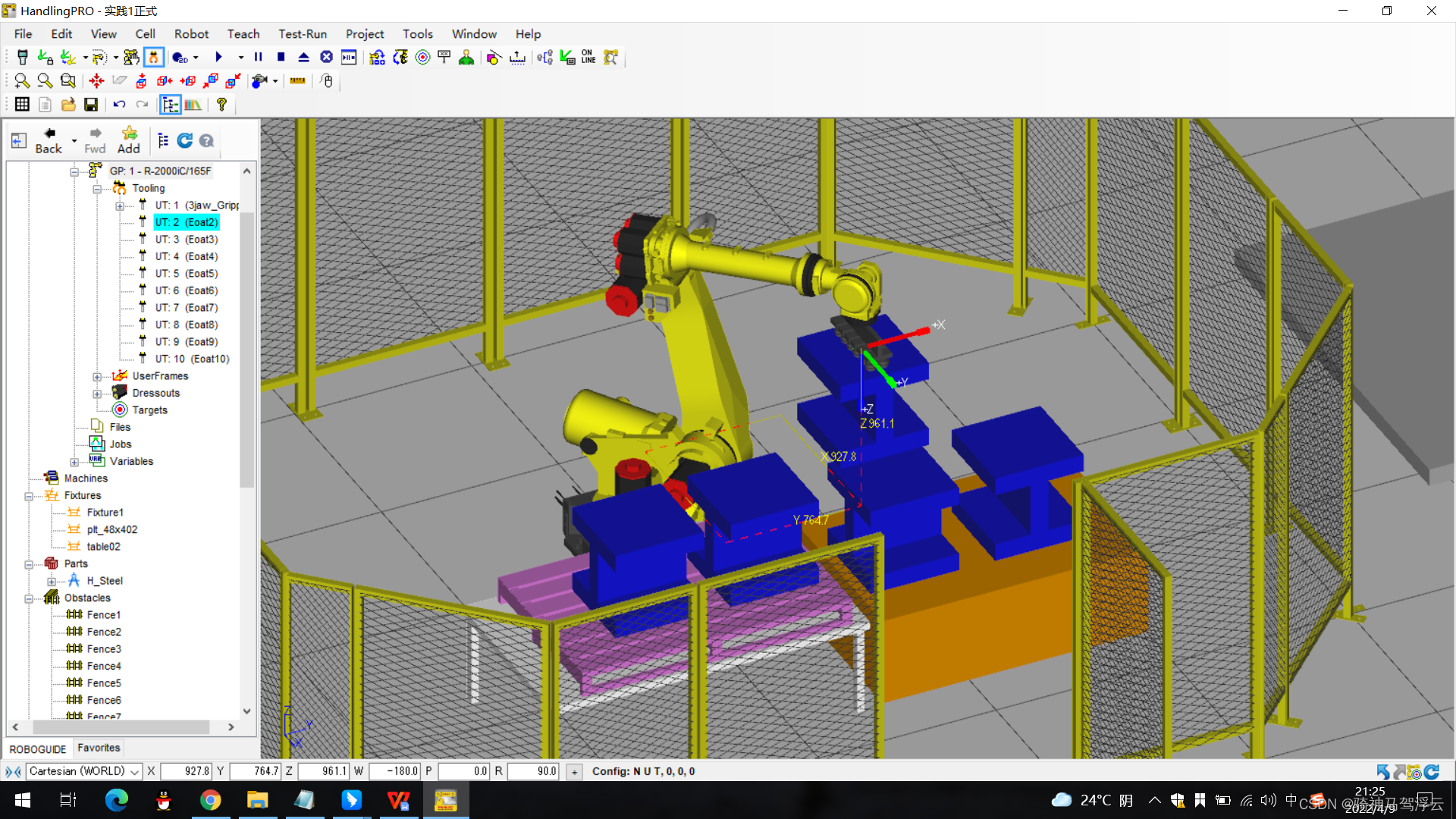The image size is (1456, 819).
Task: Toggle the cell browser tree view icon
Action: point(170,105)
